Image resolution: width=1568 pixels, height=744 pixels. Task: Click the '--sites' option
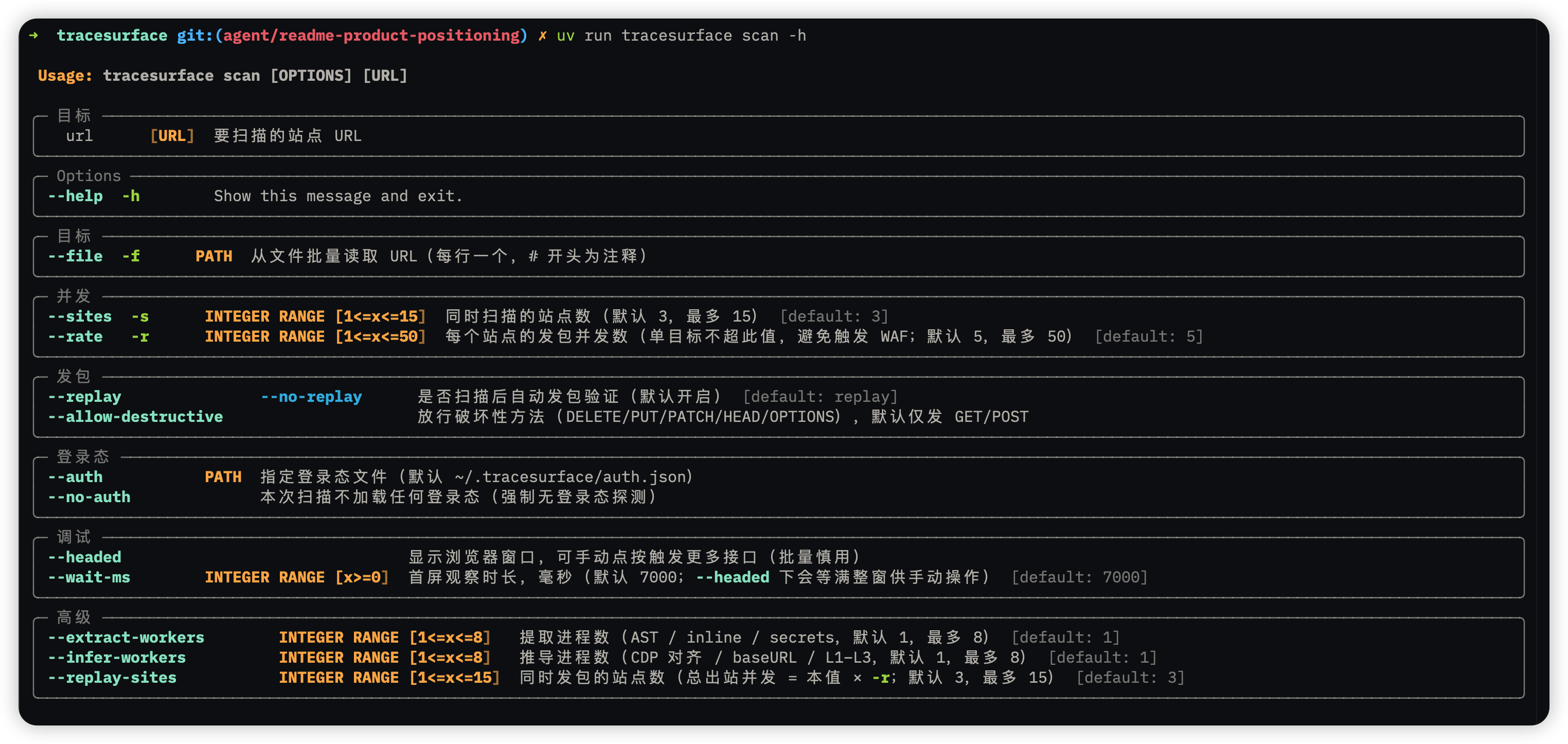(80, 316)
